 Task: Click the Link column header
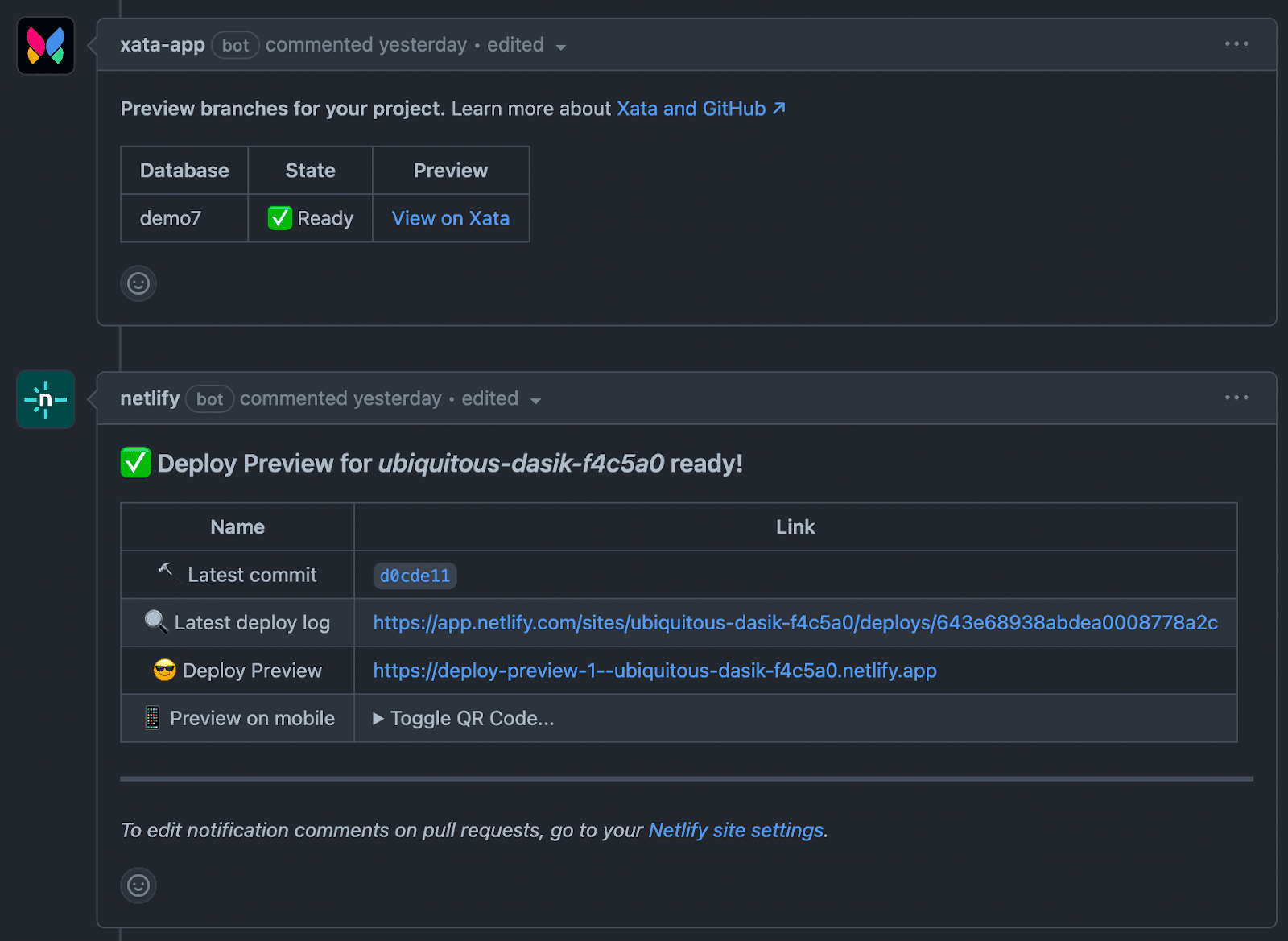[795, 527]
